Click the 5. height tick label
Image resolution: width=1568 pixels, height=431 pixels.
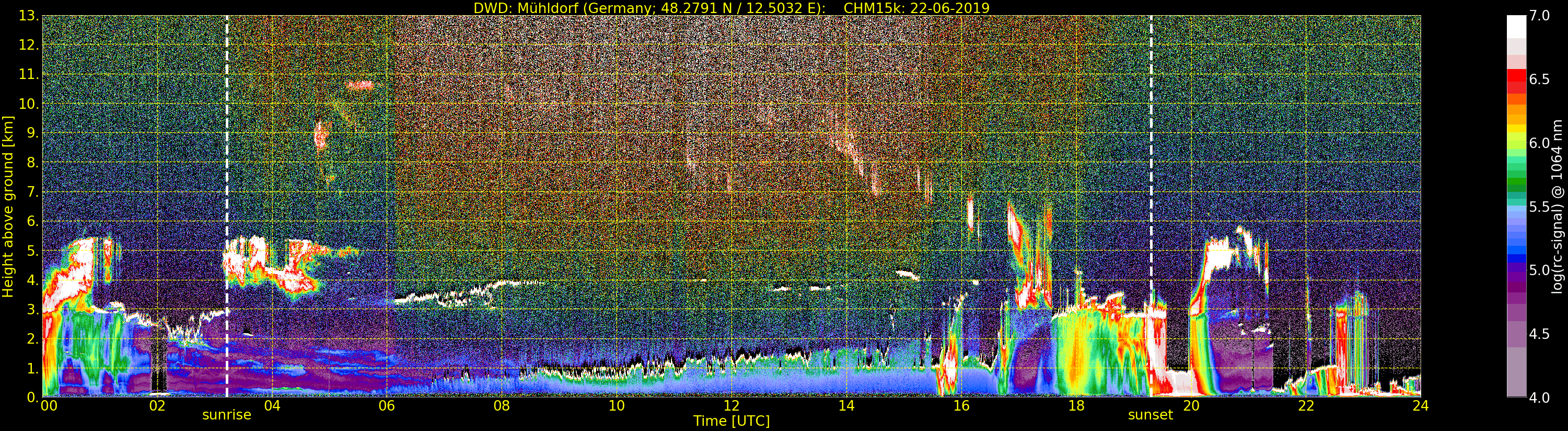click(32, 251)
